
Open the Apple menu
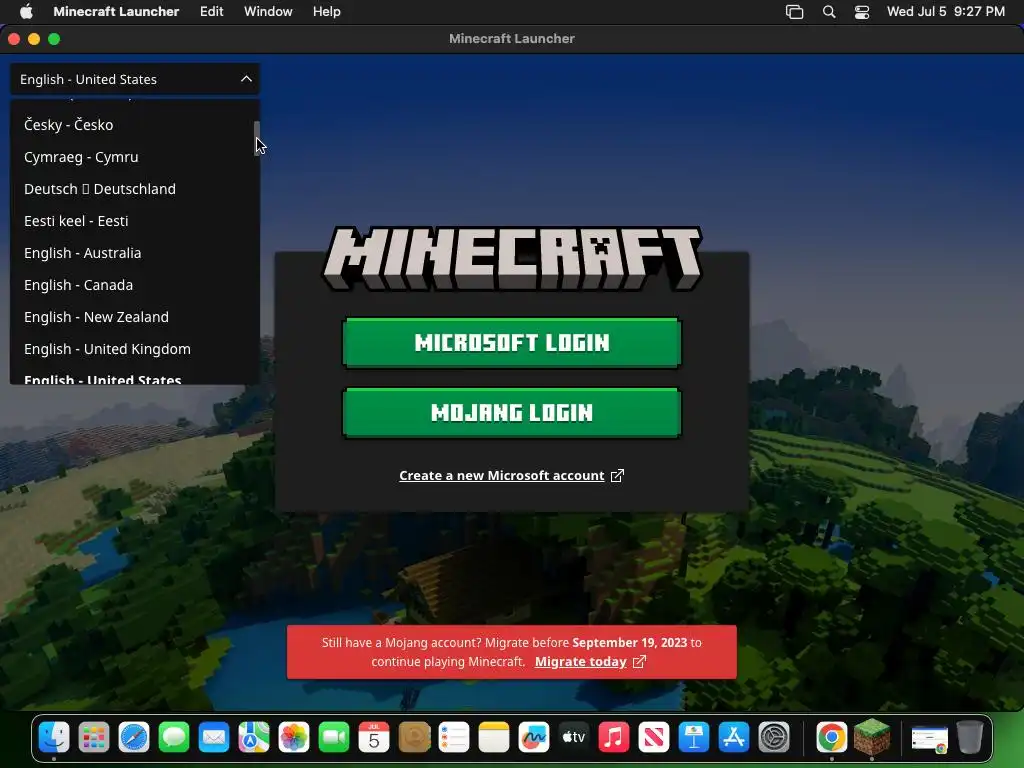point(26,11)
